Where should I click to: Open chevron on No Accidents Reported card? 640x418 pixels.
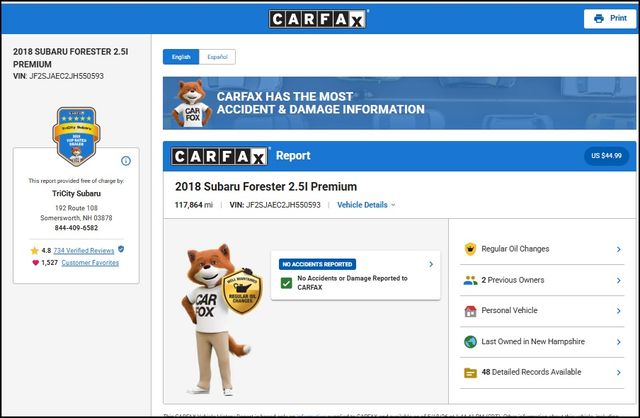tap(431, 265)
